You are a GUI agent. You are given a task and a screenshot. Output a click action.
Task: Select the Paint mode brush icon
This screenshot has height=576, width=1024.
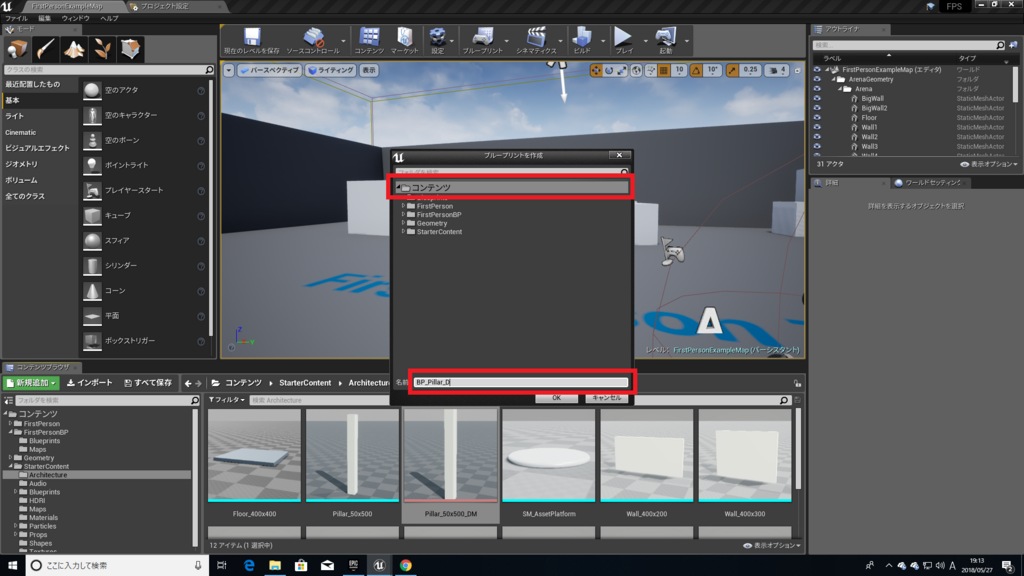point(45,49)
